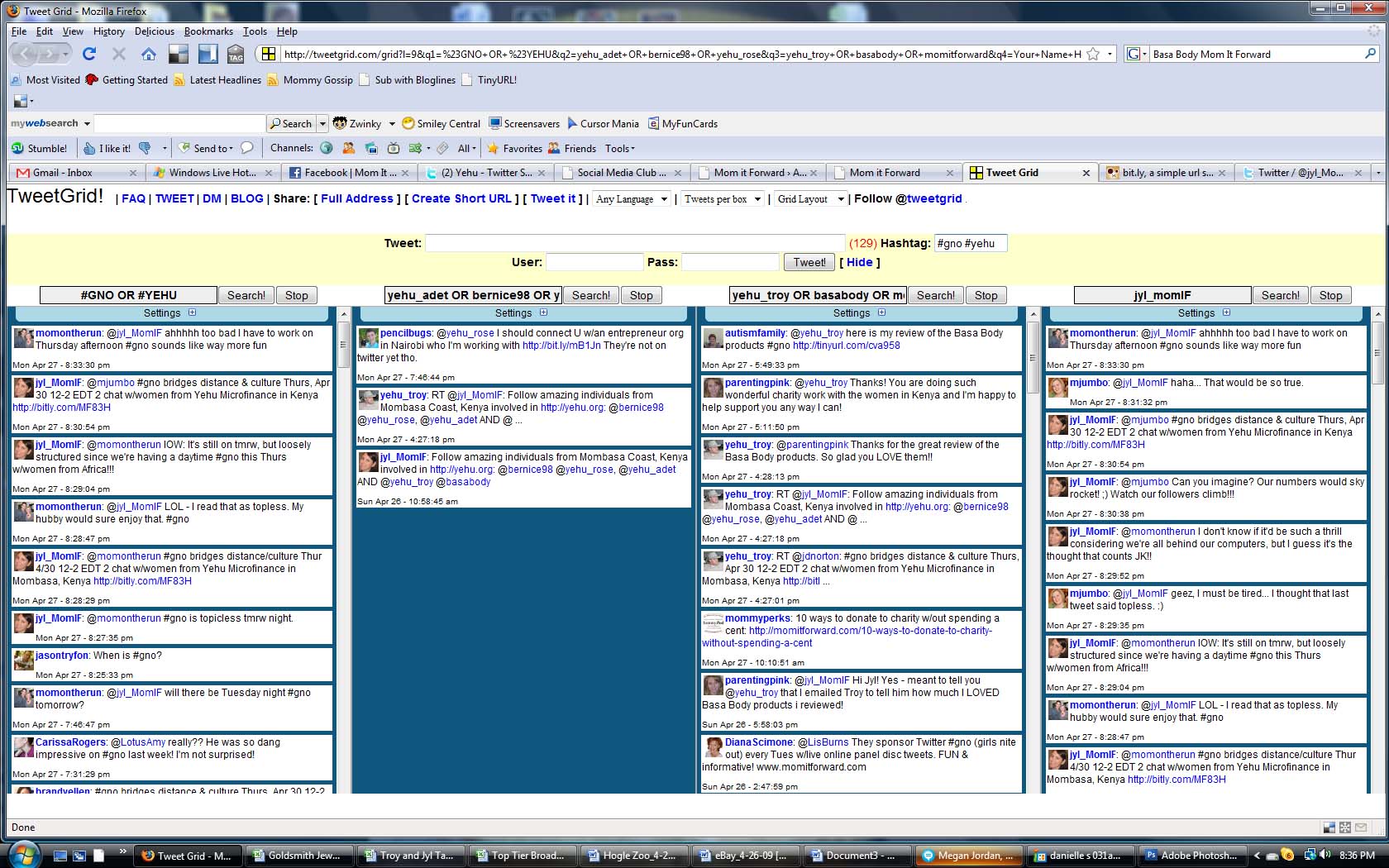Click into the Tweet text field

point(635,243)
